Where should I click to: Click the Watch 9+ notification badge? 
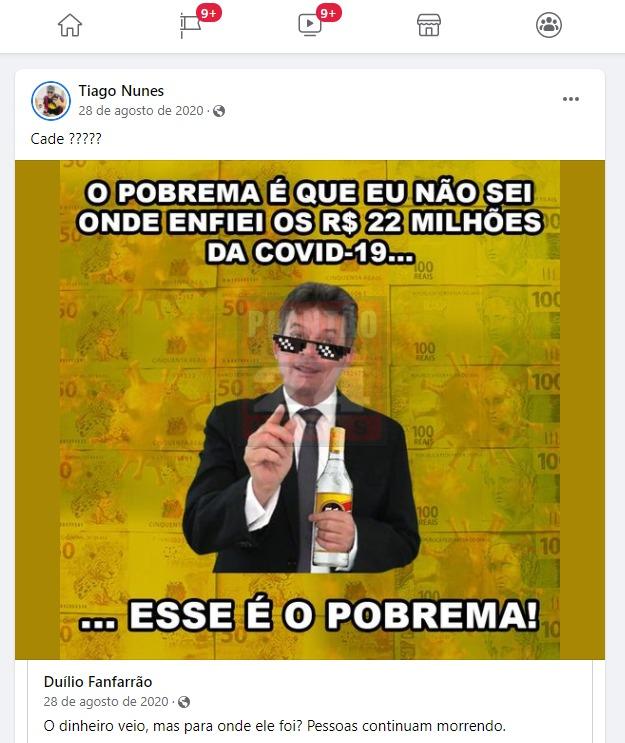[328, 13]
